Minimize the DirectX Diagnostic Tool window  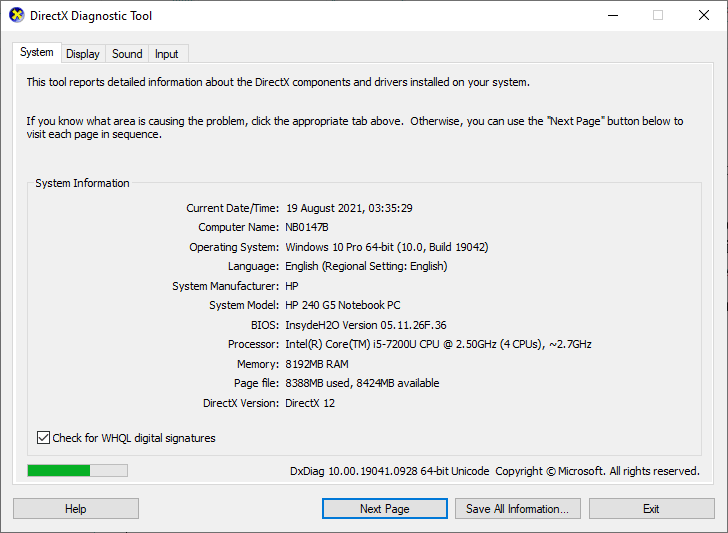(x=612, y=16)
